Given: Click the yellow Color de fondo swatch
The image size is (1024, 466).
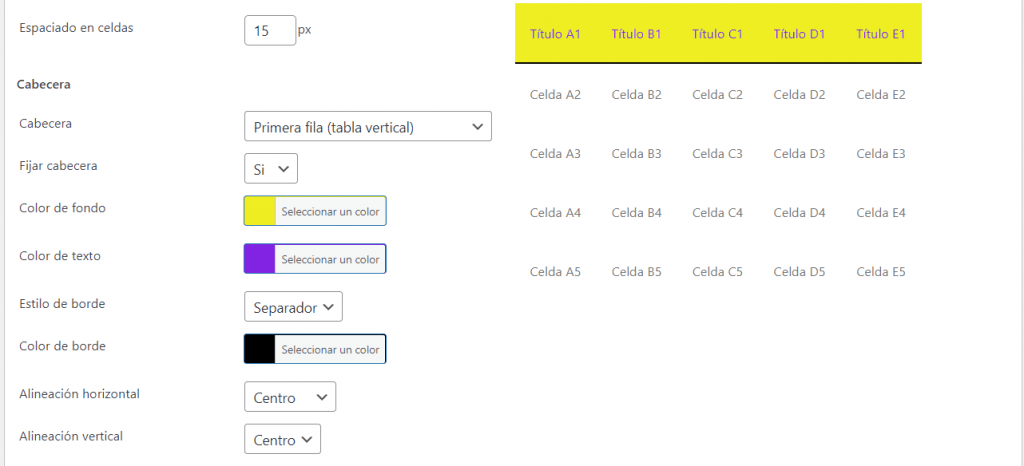Looking at the screenshot, I should pos(260,211).
